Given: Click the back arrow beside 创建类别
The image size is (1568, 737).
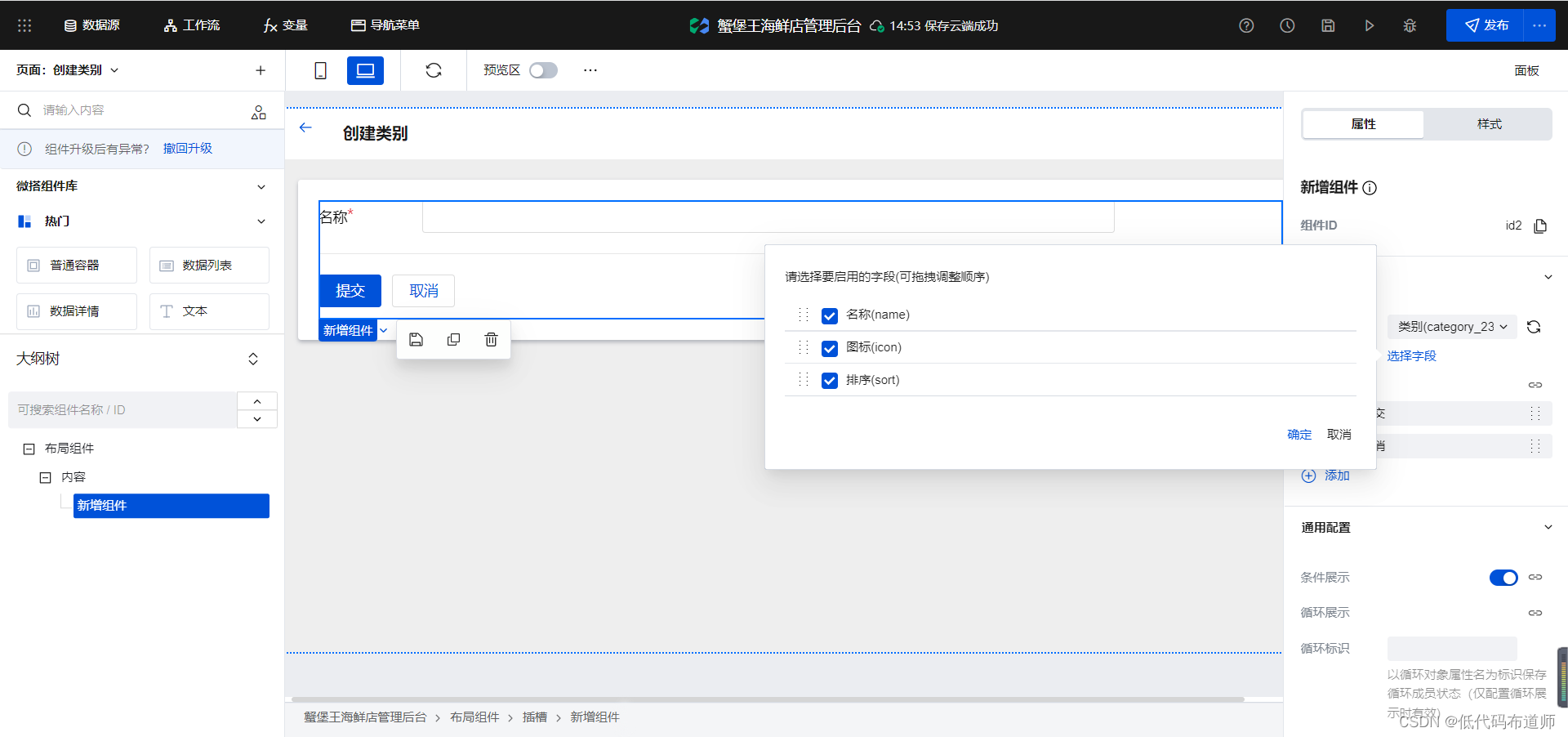Looking at the screenshot, I should 305,127.
